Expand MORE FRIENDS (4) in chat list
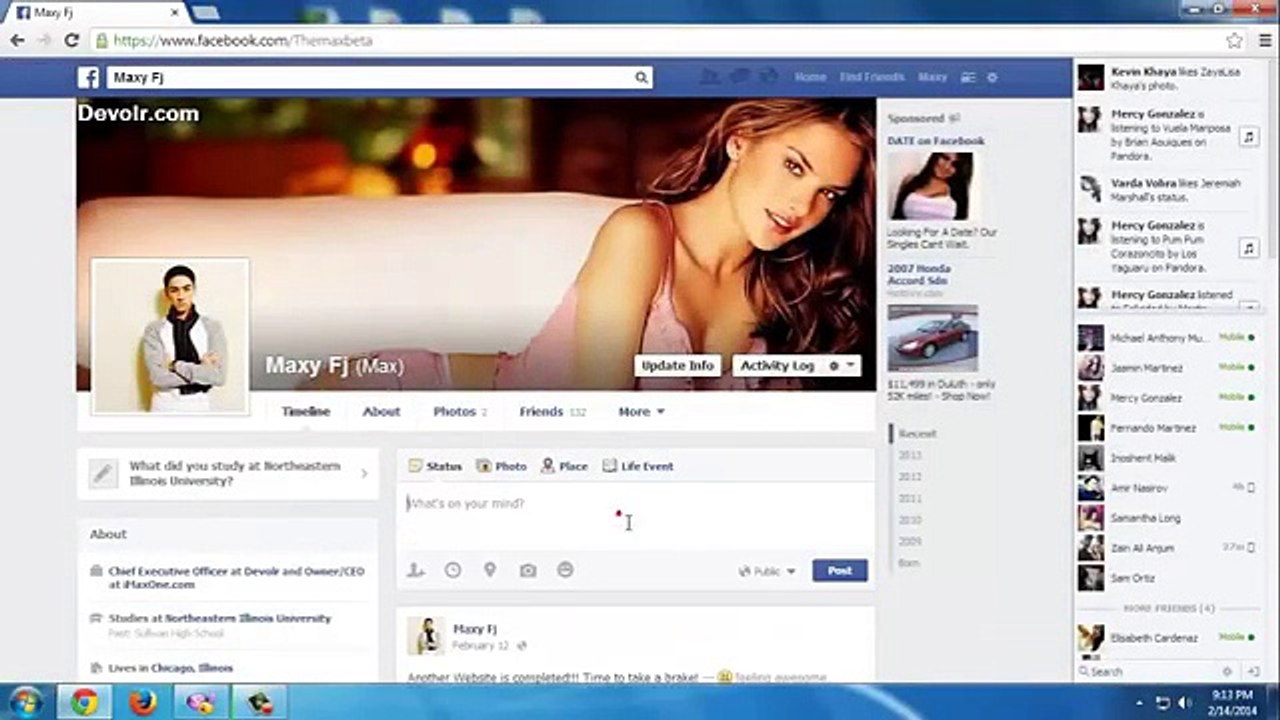1280x720 pixels. 1168,608
